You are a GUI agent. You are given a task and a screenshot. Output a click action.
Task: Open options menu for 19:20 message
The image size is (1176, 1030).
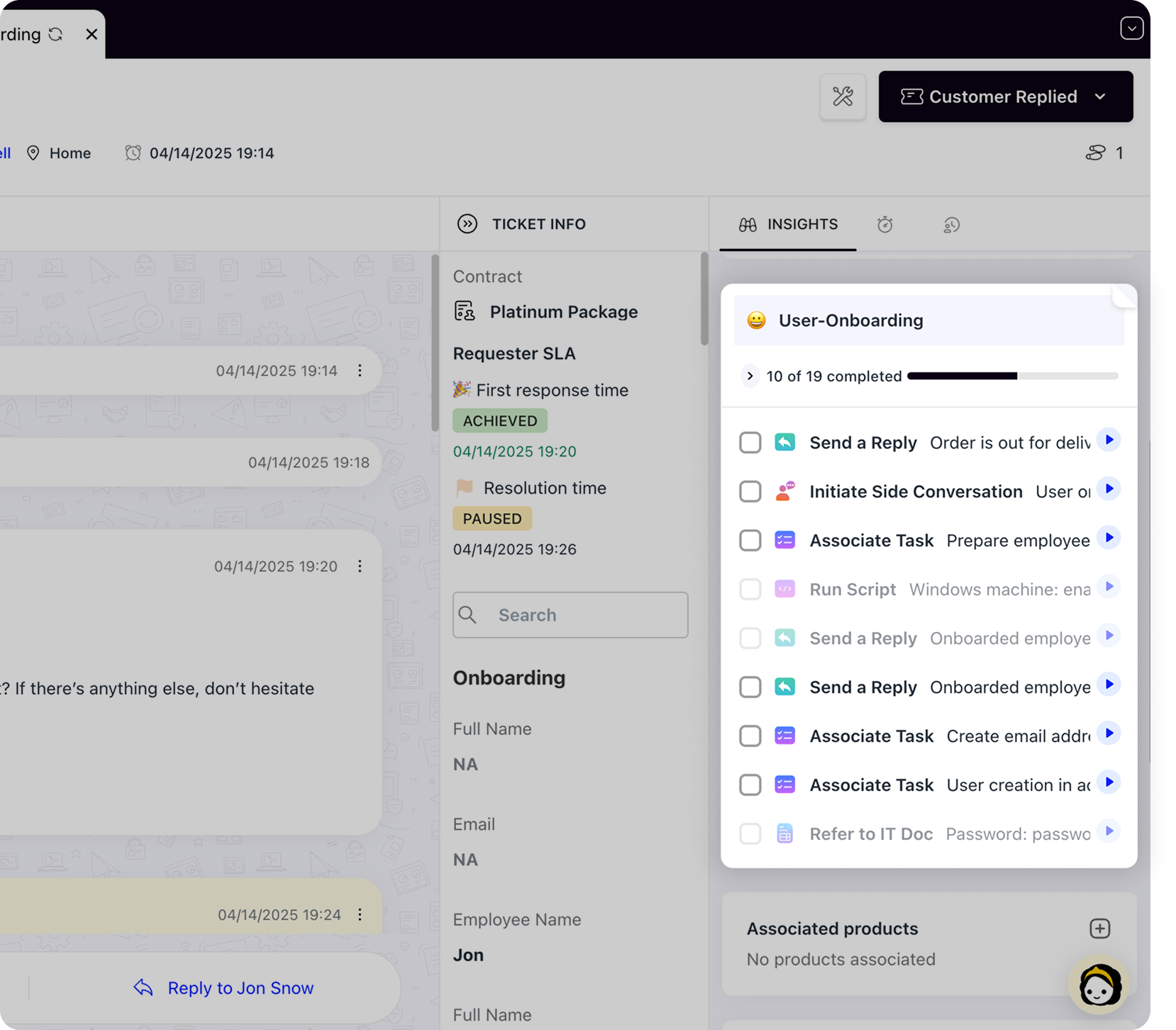click(360, 566)
